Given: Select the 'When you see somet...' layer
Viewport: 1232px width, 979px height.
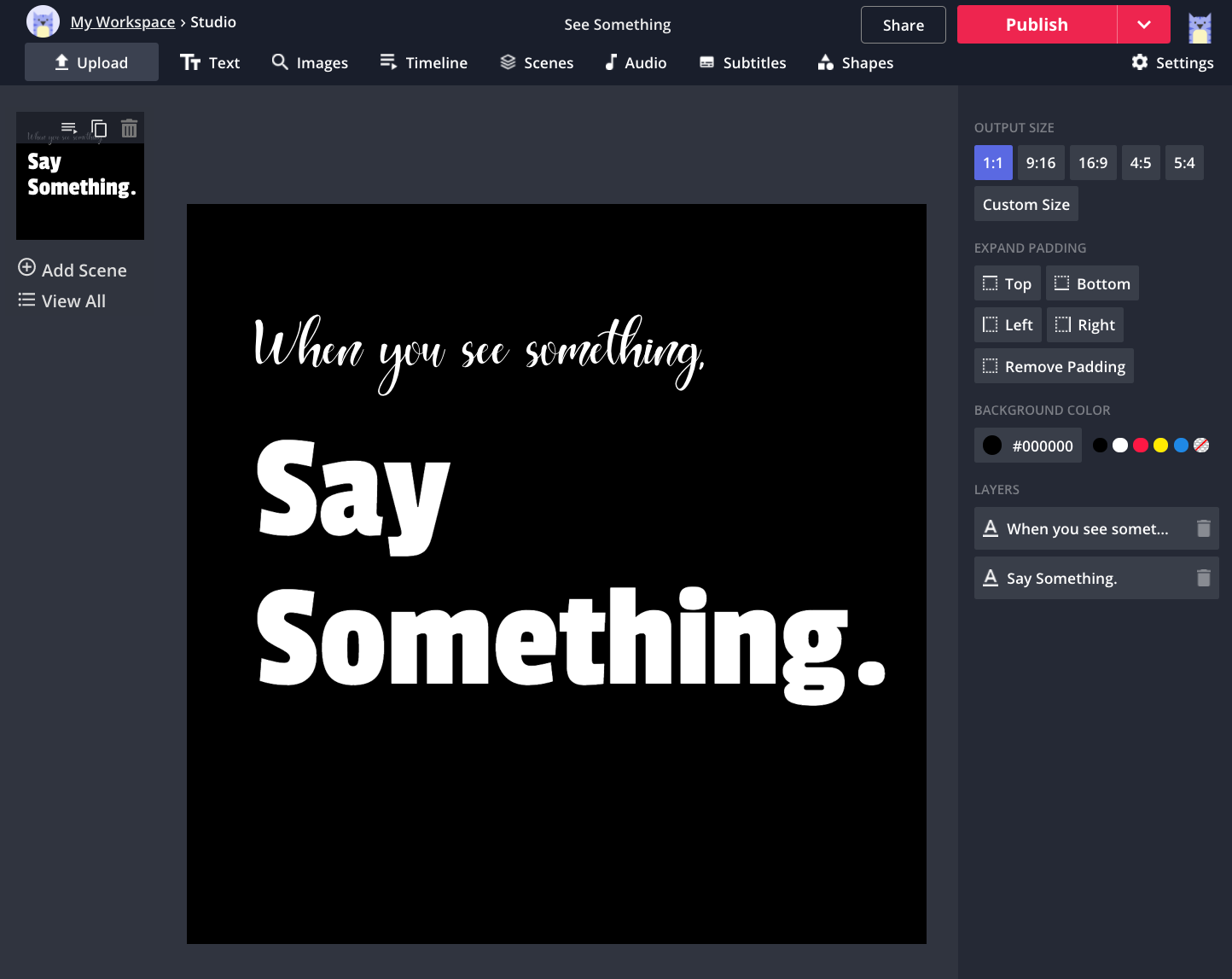Looking at the screenshot, I should tap(1096, 528).
